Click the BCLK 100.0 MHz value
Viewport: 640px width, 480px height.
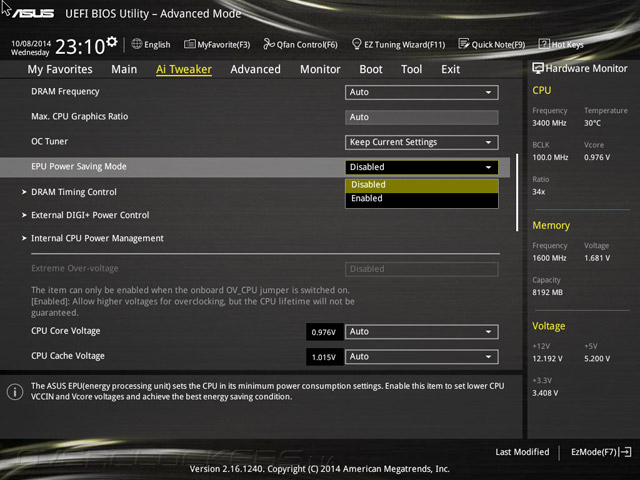point(550,158)
